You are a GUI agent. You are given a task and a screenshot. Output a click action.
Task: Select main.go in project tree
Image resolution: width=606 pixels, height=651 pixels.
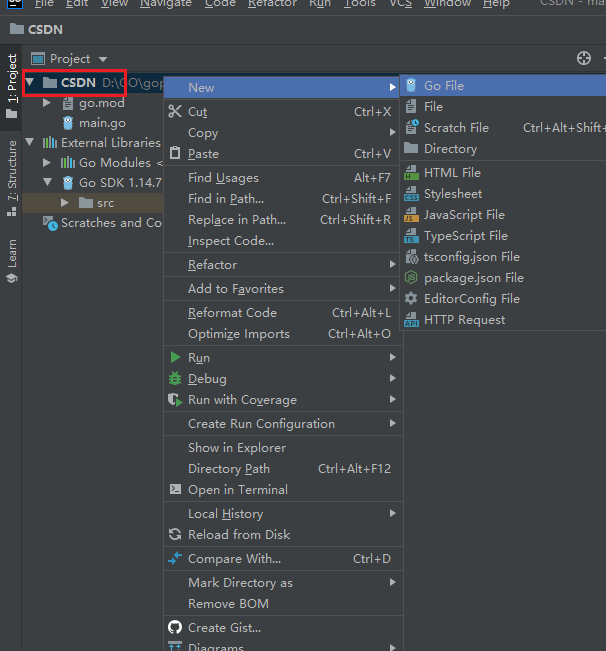point(102,123)
